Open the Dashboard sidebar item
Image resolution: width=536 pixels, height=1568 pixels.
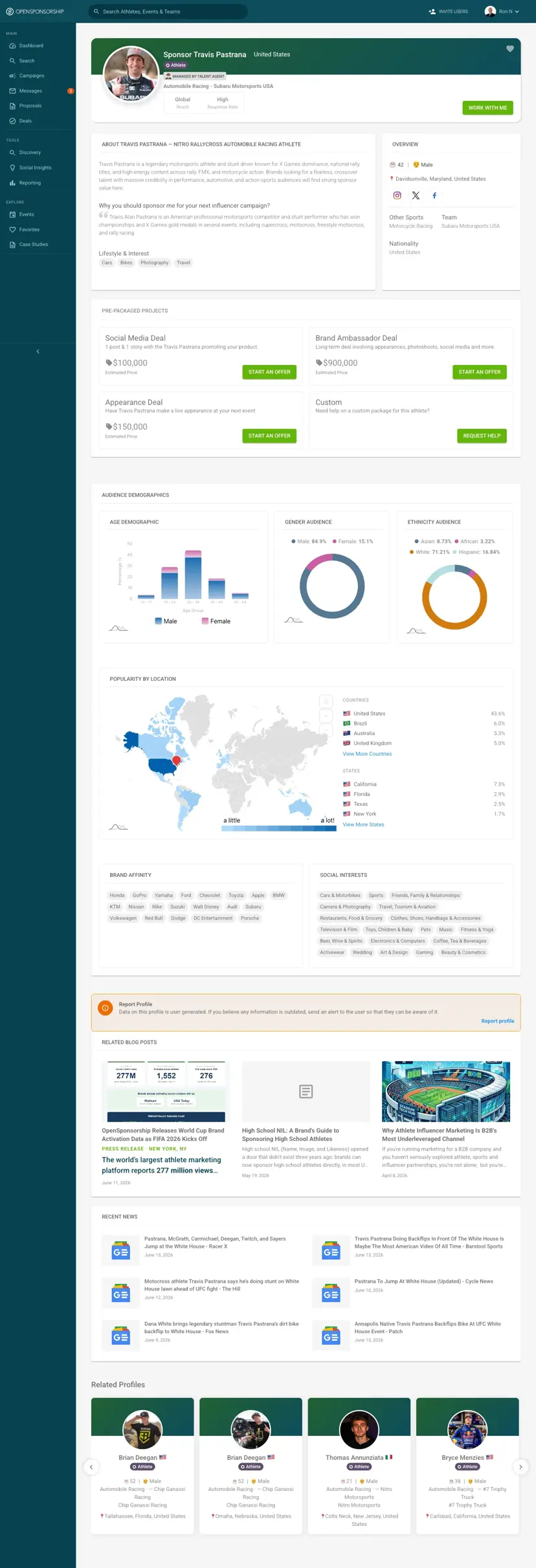tap(38, 46)
